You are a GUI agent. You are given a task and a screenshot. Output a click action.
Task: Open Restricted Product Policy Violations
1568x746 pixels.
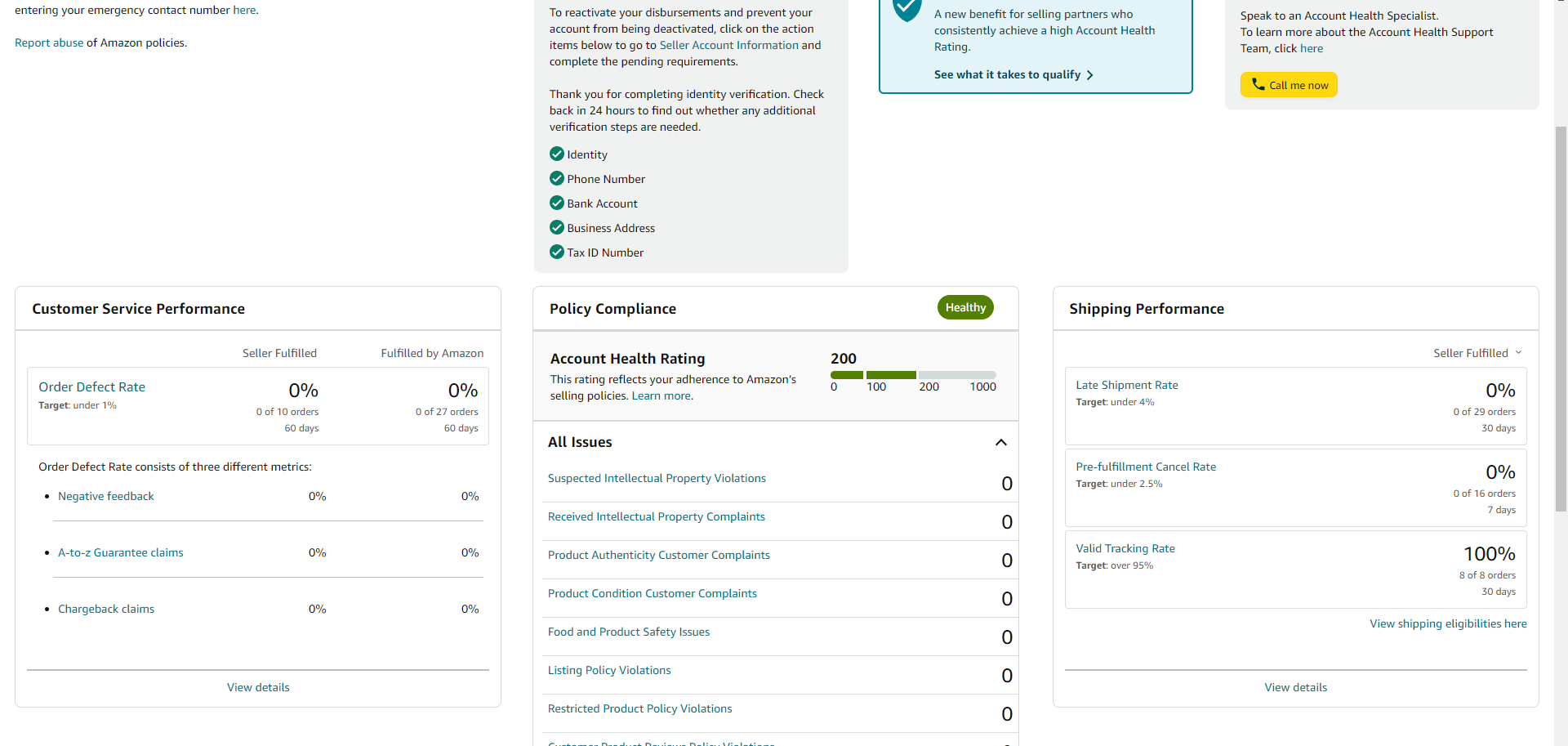coord(639,708)
